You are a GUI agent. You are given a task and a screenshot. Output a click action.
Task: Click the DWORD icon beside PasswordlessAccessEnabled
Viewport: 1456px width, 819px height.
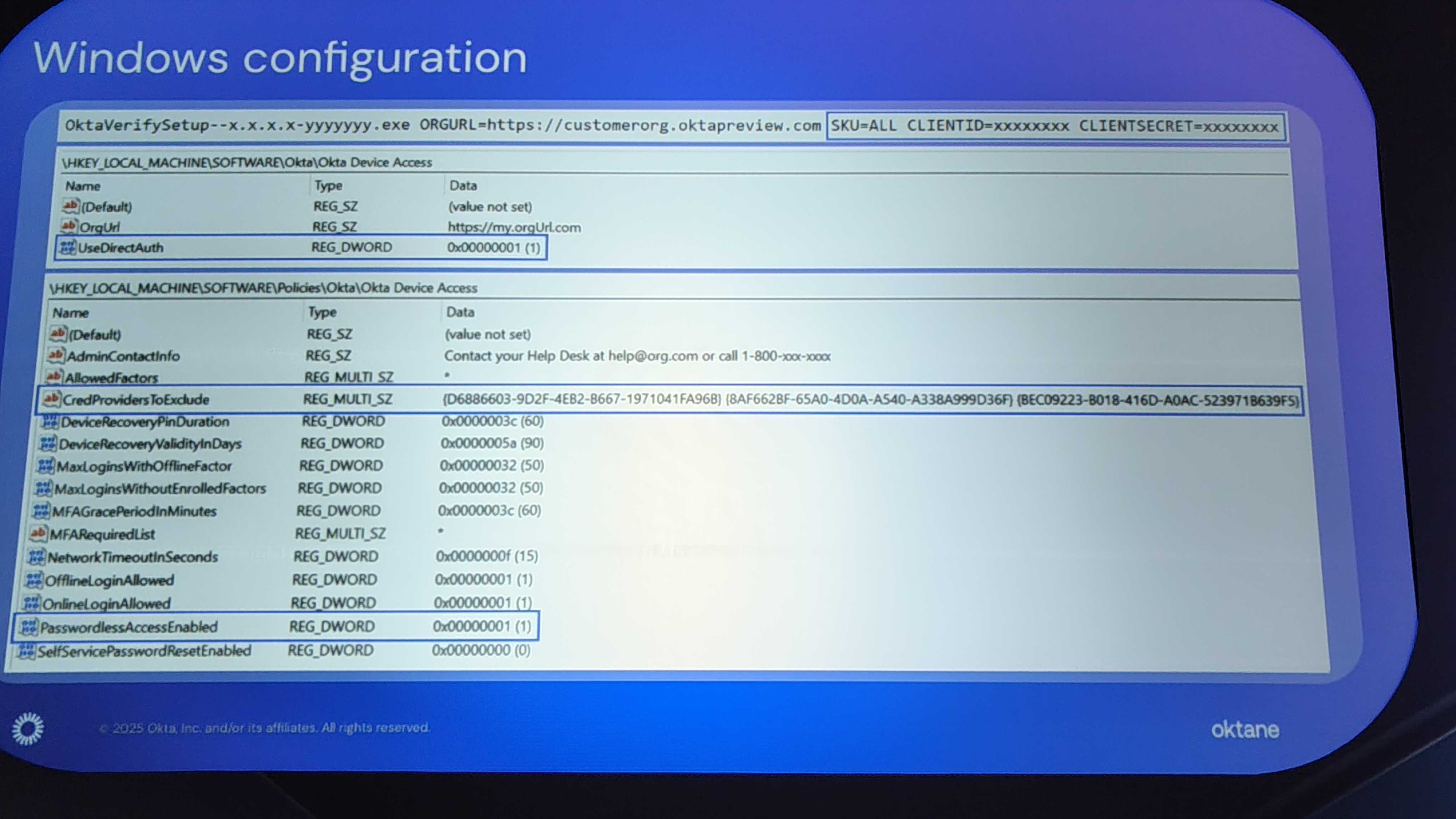(29, 627)
